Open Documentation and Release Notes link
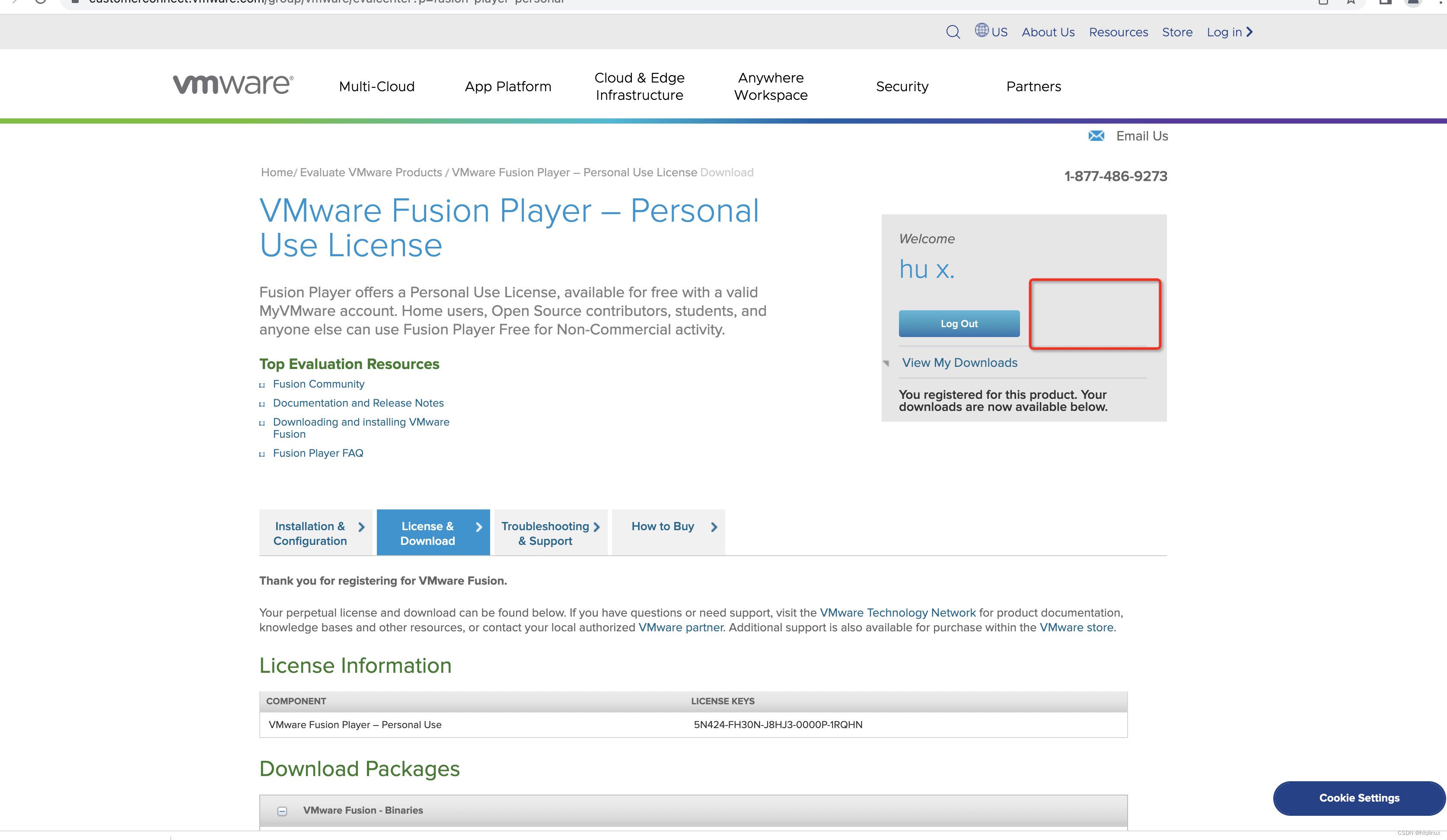The image size is (1447, 840). click(x=358, y=403)
